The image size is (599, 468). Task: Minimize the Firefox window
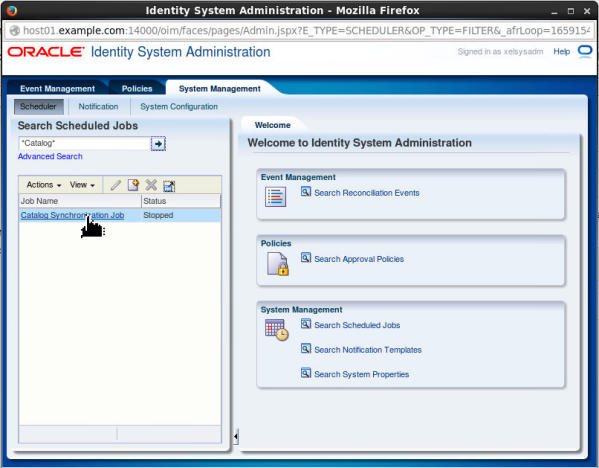pos(554,11)
